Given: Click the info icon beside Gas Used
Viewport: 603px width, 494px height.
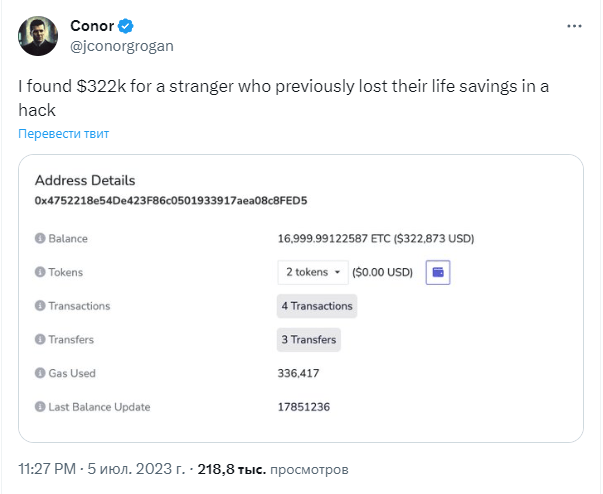Looking at the screenshot, I should pyautogui.click(x=40, y=373).
